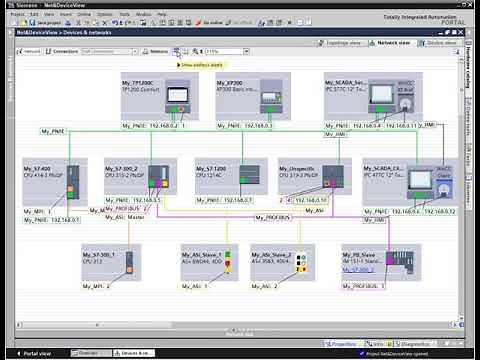This screenshot has height=360, width=480.
Task: Click the Relations button
Action: (x=156, y=51)
